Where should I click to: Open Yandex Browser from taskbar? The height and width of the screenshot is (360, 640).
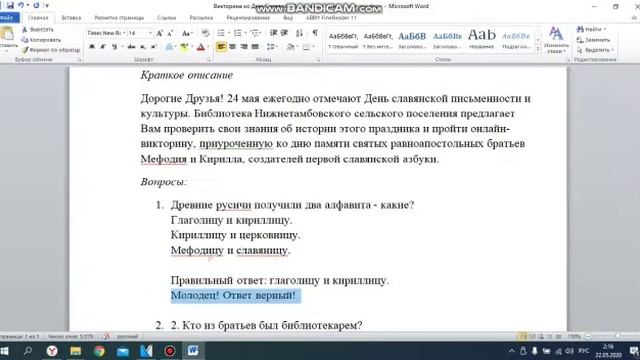point(52,351)
